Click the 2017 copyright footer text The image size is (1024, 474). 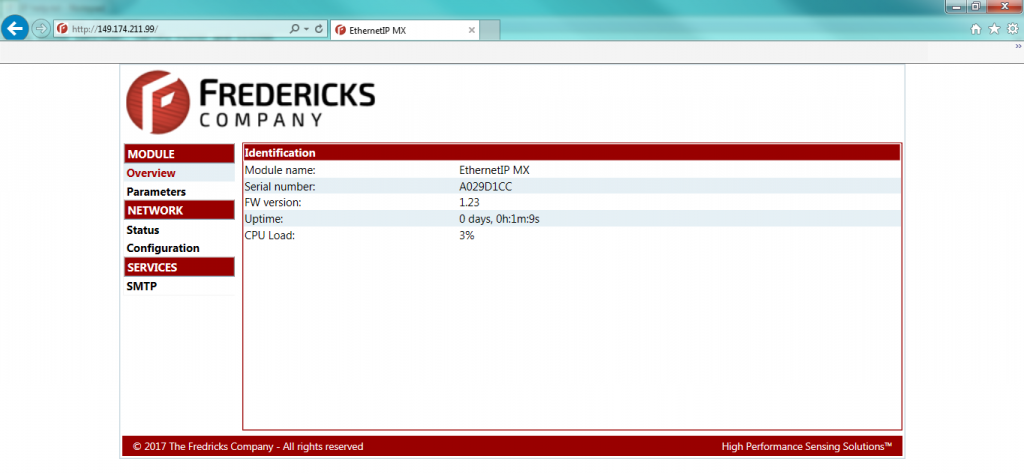coord(248,447)
